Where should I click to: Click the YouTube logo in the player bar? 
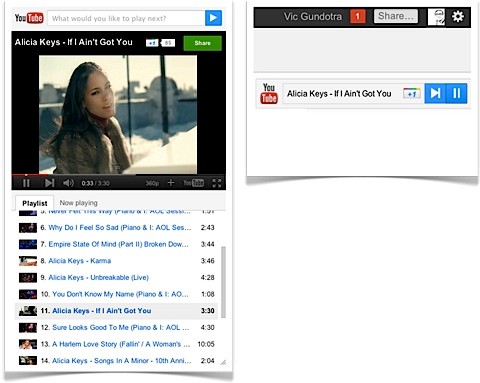click(x=194, y=183)
